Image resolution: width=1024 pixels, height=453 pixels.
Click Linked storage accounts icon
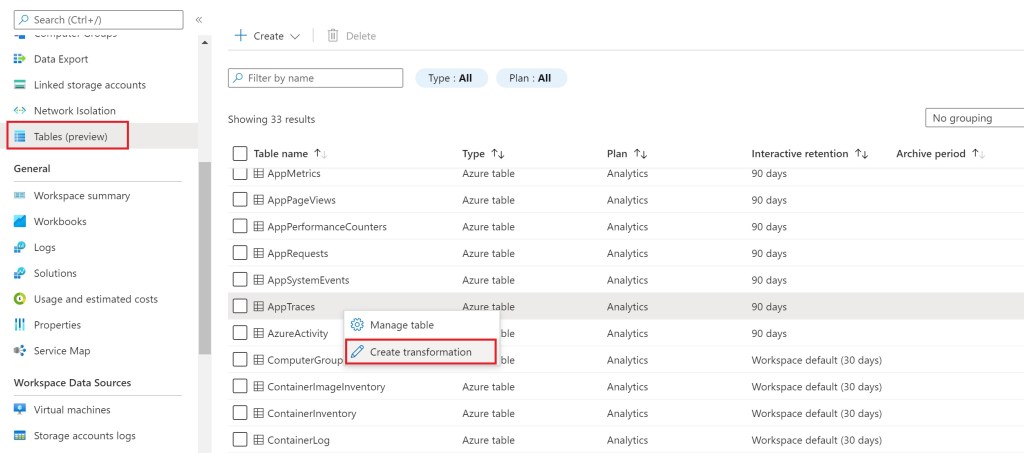click(x=20, y=85)
